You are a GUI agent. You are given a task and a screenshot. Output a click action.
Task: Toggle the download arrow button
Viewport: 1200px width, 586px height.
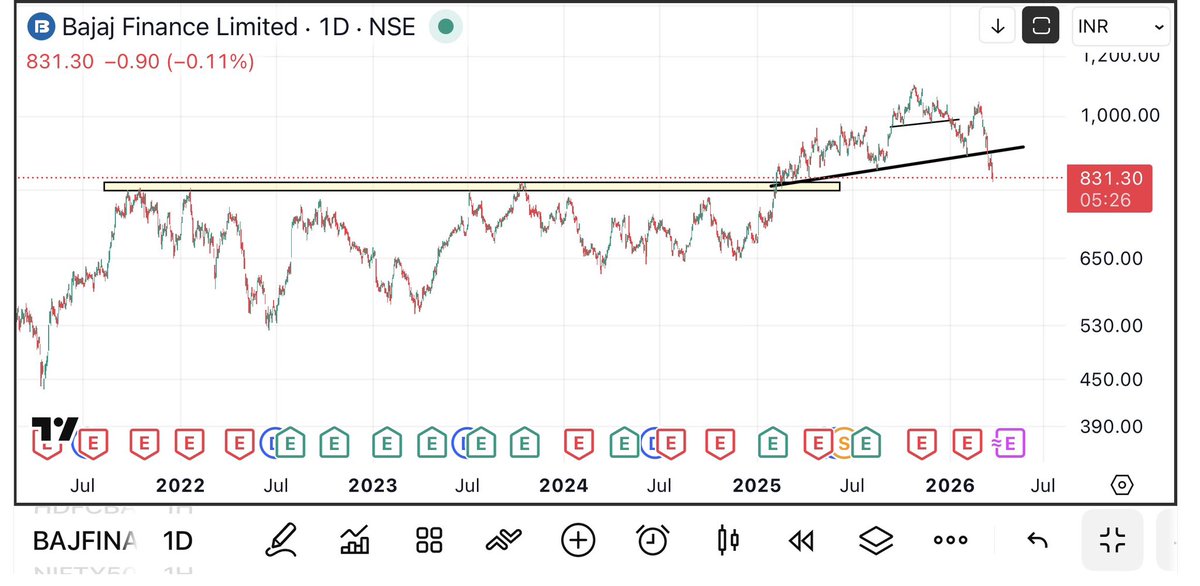coord(997,25)
